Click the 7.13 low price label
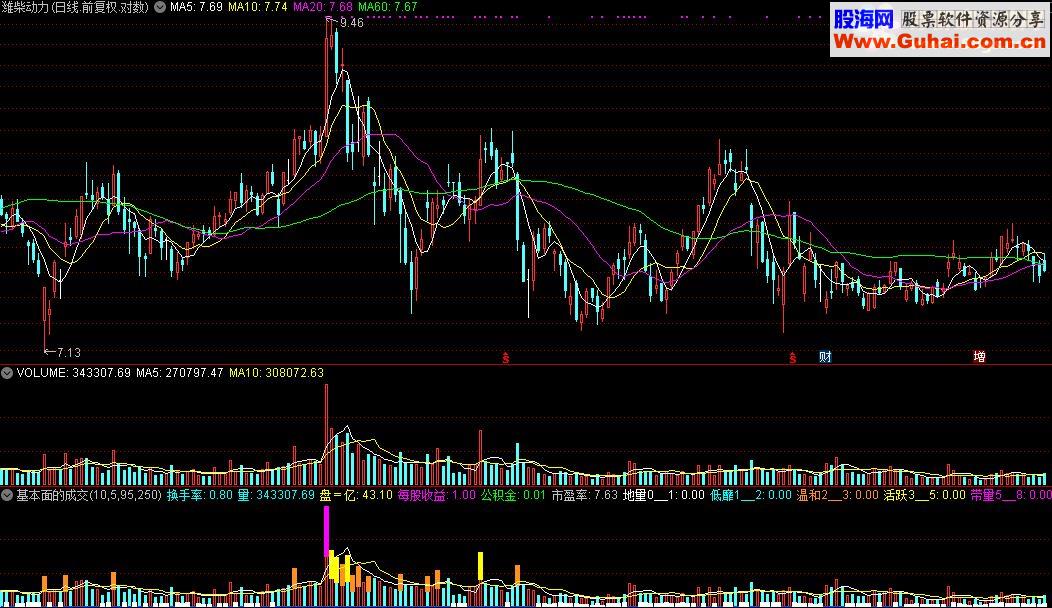The height and width of the screenshot is (608, 1052). tap(68, 352)
